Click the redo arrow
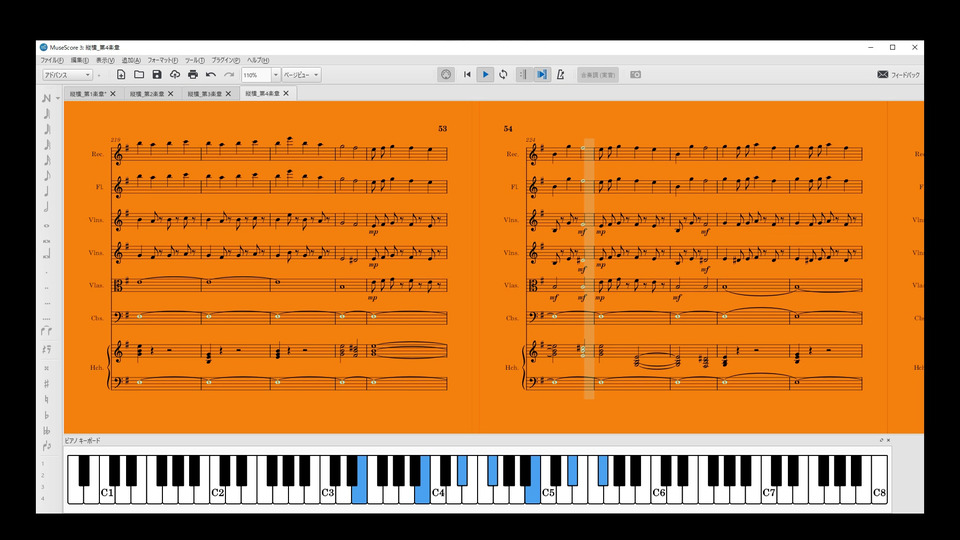 pos(229,75)
